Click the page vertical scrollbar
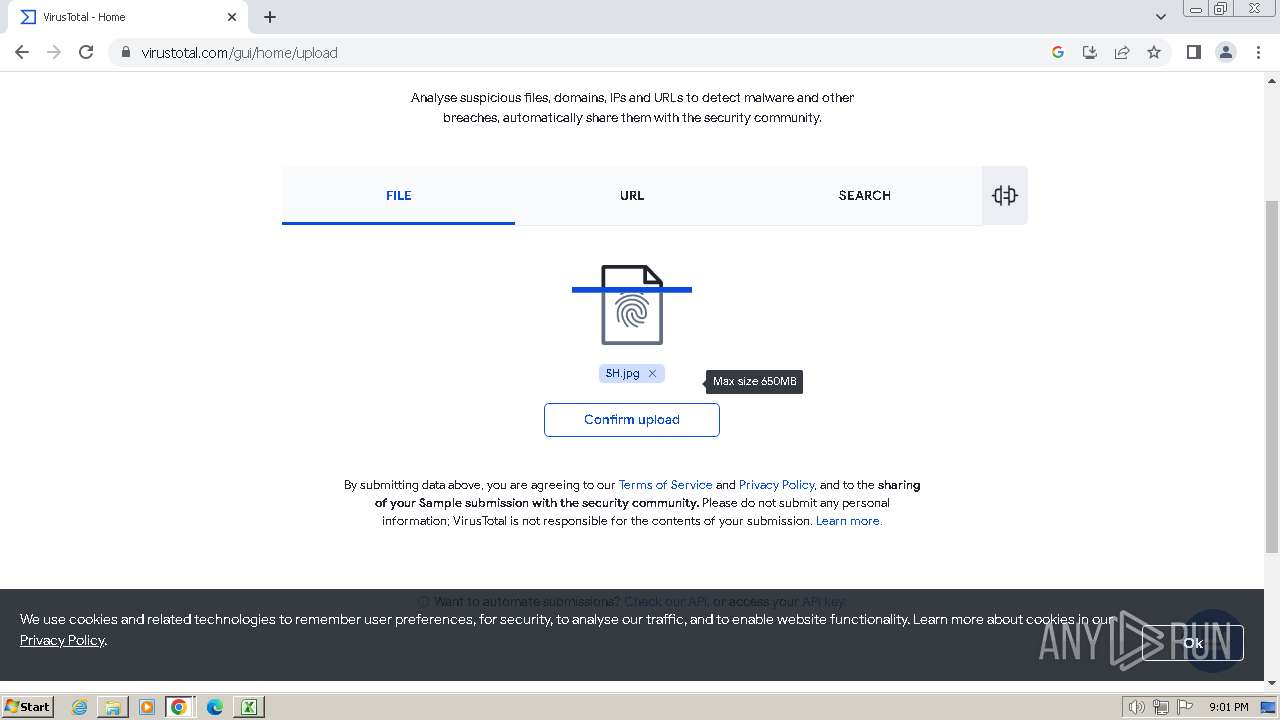 [1272, 375]
